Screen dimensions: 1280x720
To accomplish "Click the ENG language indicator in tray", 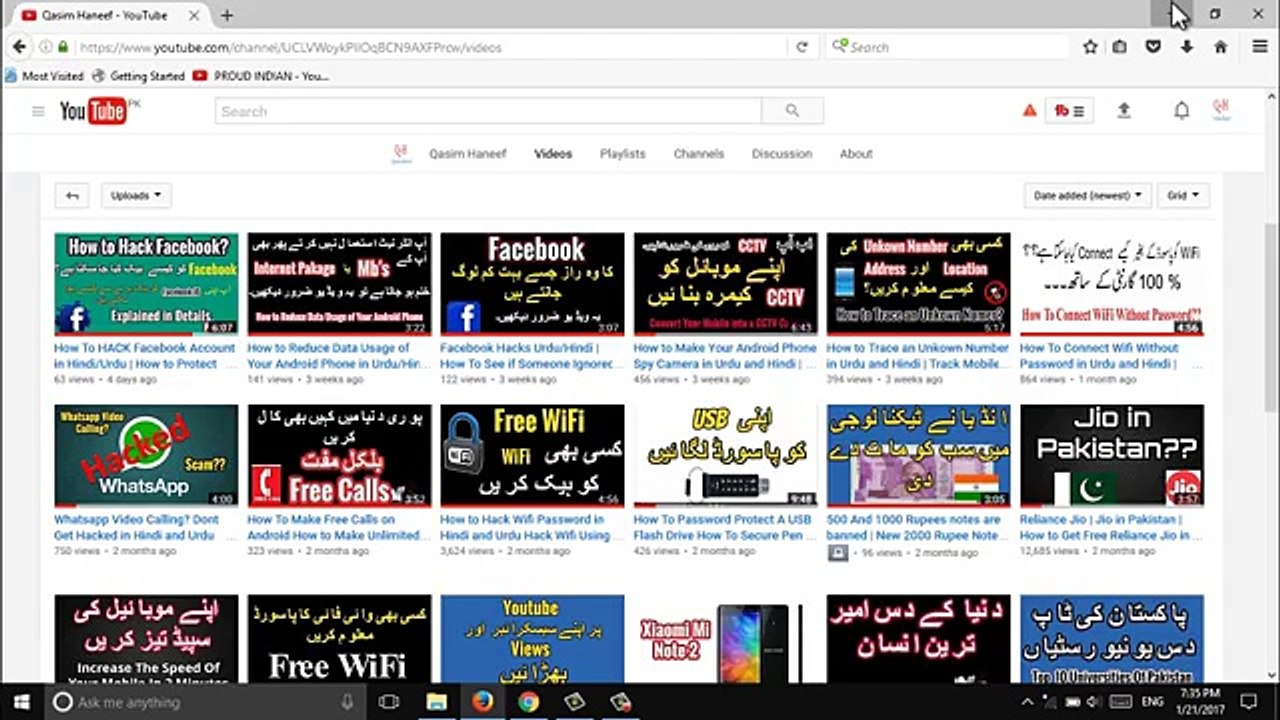I will (x=1152, y=702).
